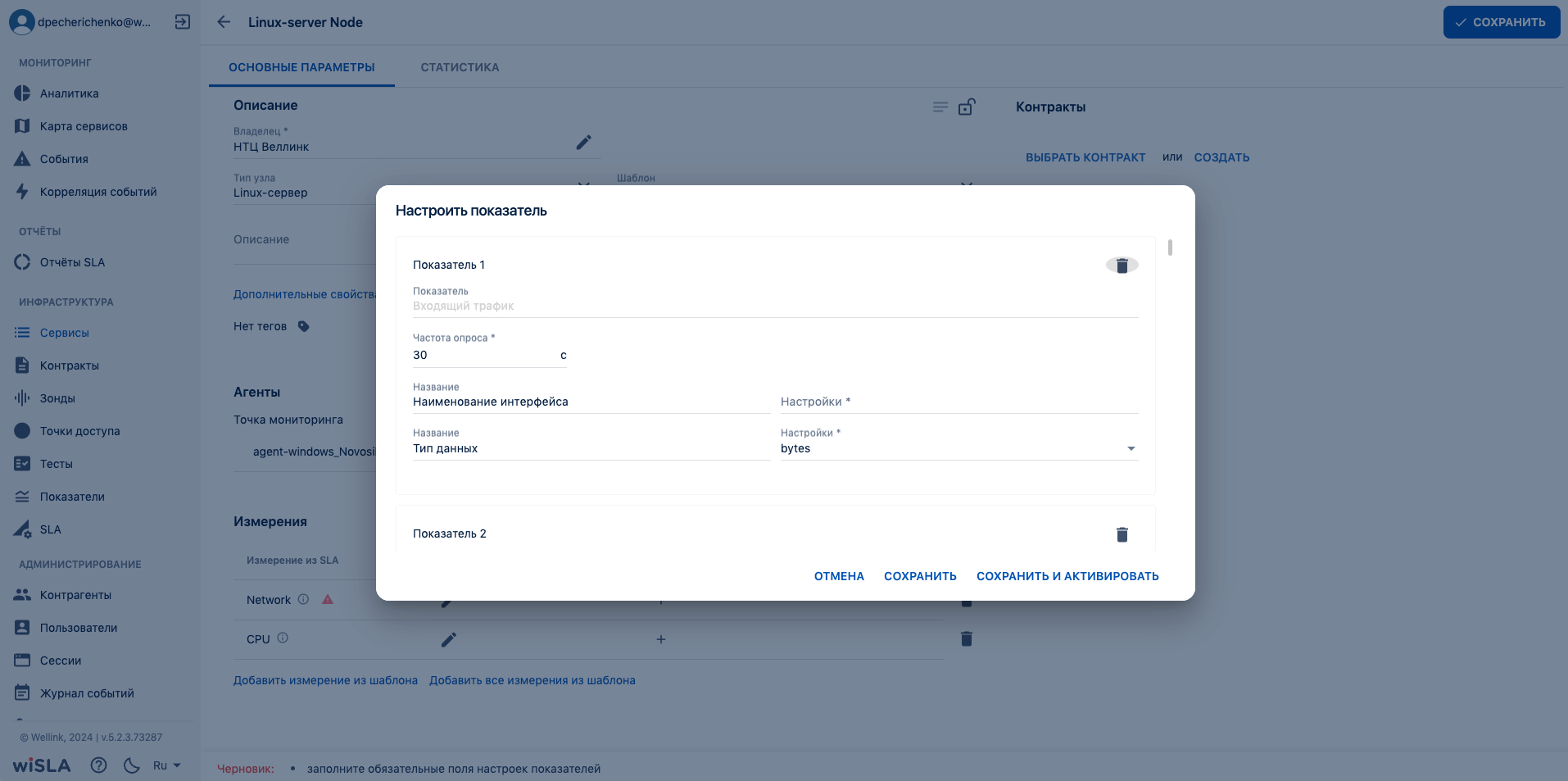
Task: Edit the owner with the pencil icon
Action: pos(583,143)
